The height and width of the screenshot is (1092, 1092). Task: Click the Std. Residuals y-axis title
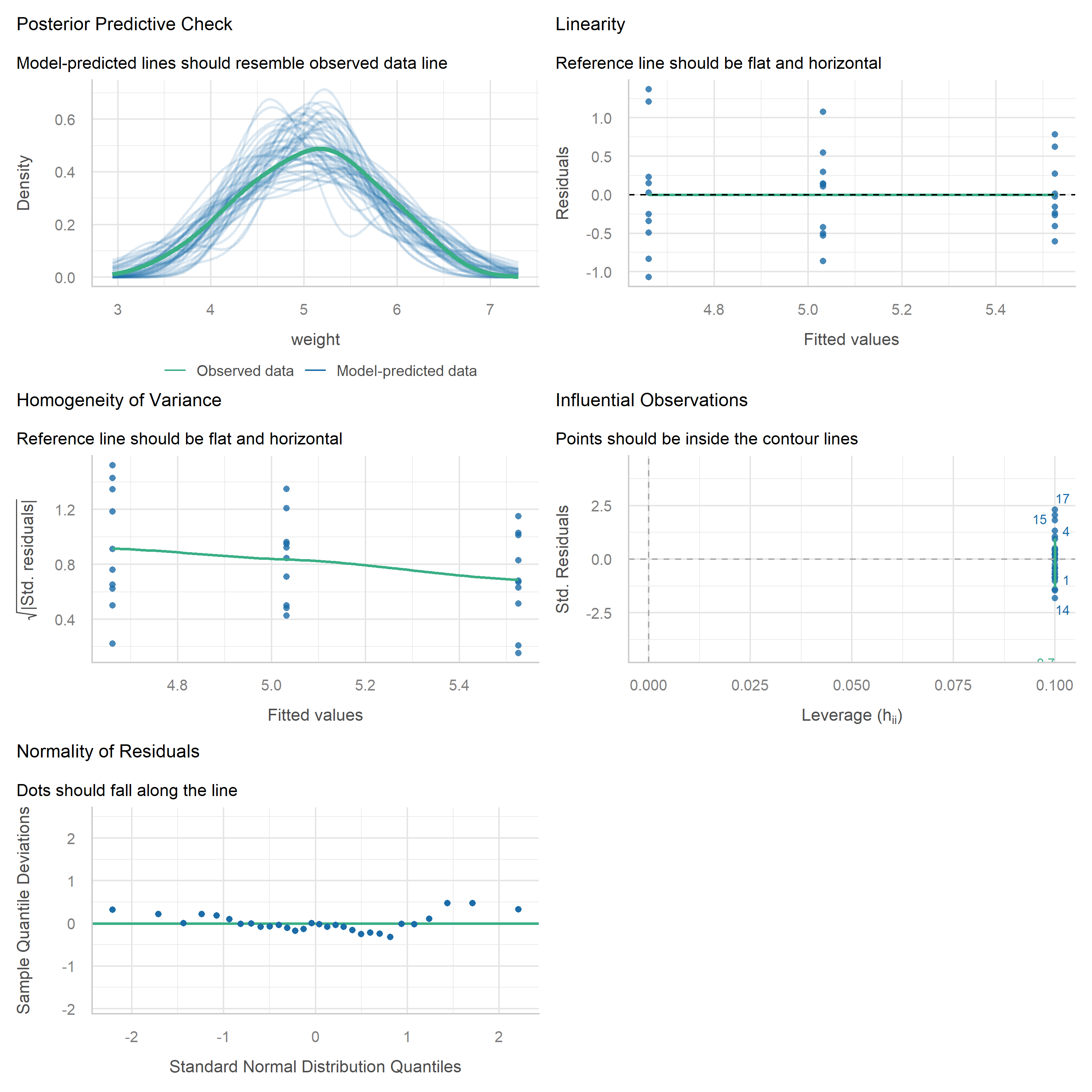point(562,559)
